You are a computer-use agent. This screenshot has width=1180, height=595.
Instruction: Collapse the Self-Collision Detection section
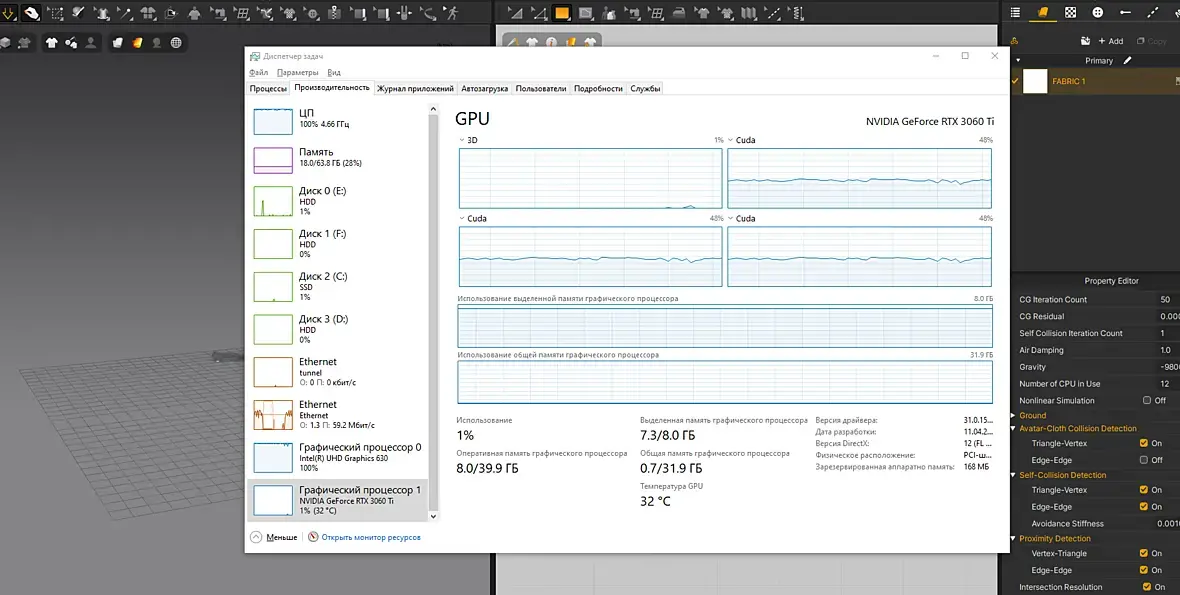(1014, 475)
